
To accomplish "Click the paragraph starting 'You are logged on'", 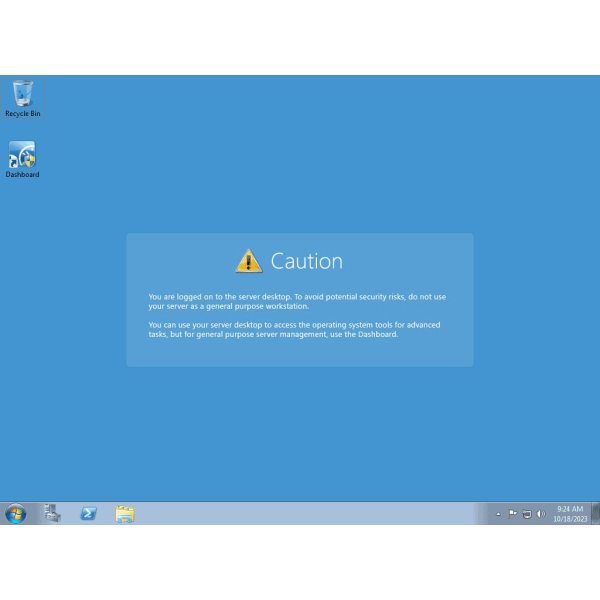I will click(x=297, y=302).
